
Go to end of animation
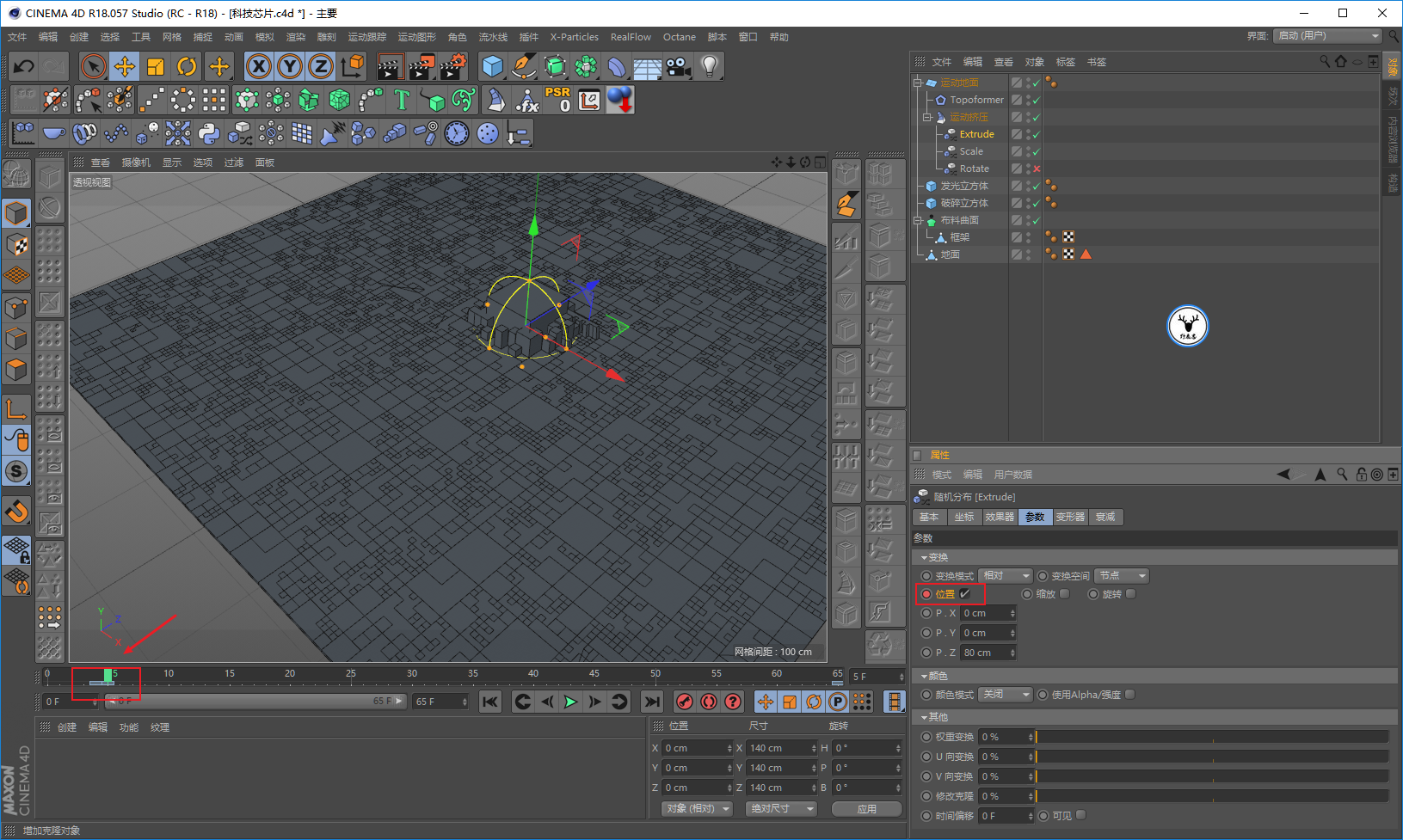652,702
